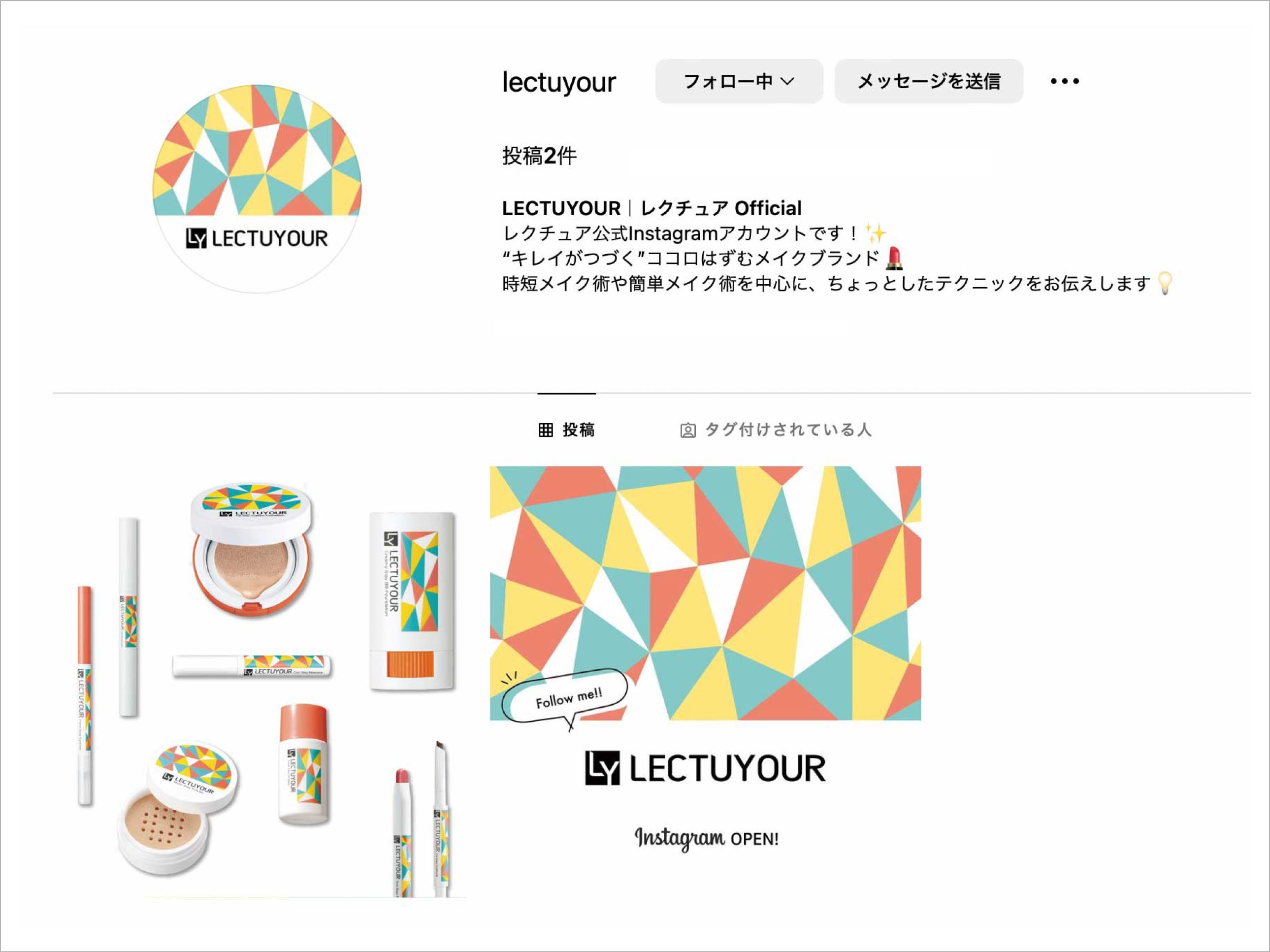The width and height of the screenshot is (1270, 952).
Task: Switch to the 投稿 posts tab
Action: click(567, 429)
